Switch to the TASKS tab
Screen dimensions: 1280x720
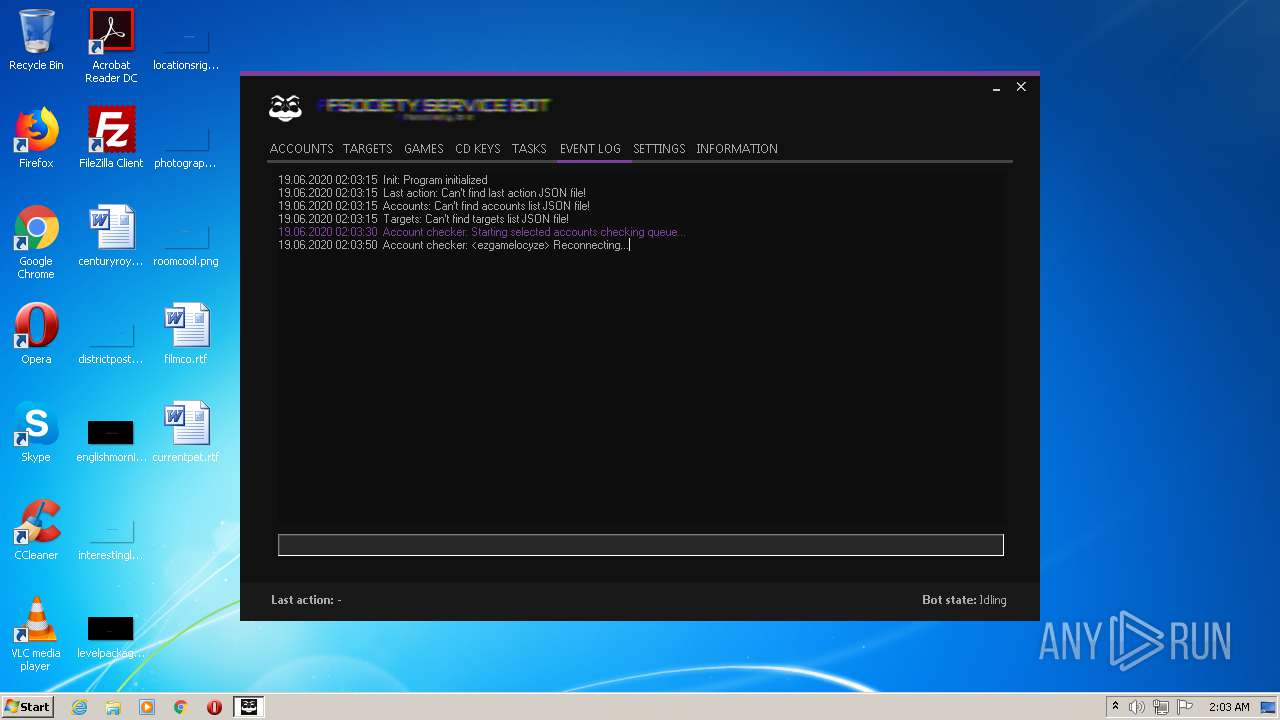coord(529,149)
